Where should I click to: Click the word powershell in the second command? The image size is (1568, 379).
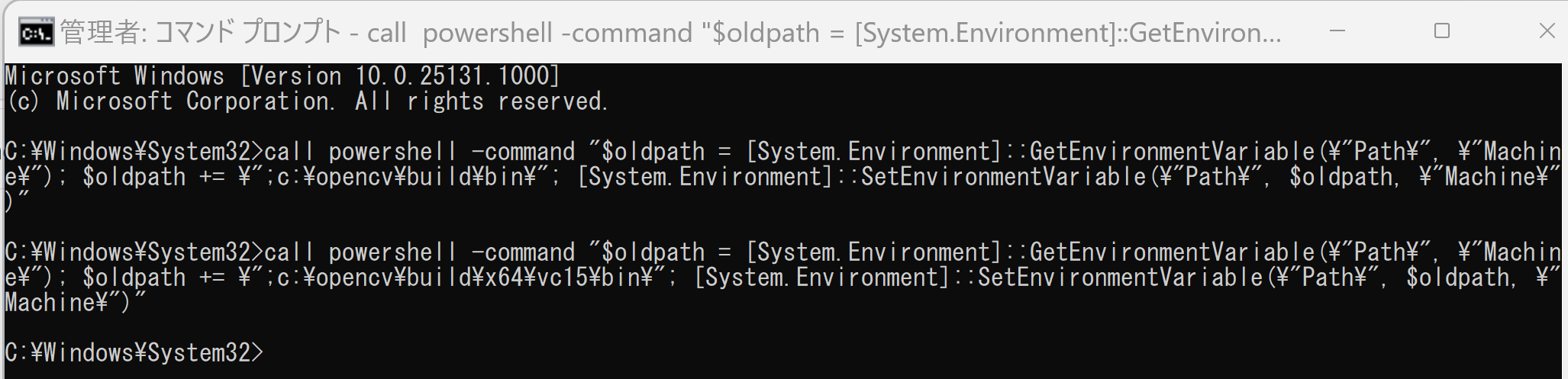(x=392, y=252)
